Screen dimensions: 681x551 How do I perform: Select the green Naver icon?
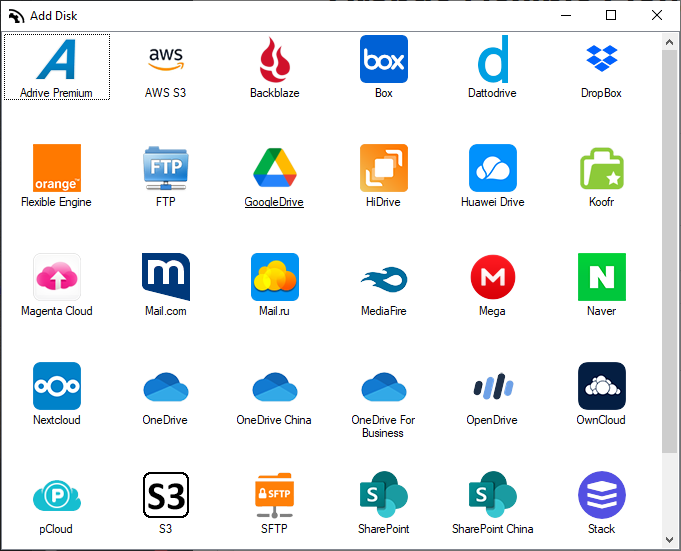(602, 277)
